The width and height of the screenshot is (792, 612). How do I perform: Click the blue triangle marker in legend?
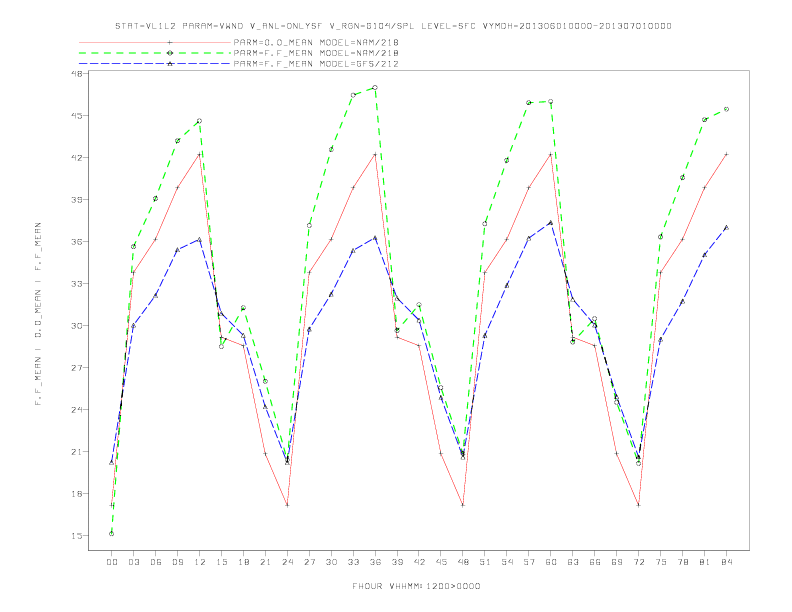pos(170,64)
